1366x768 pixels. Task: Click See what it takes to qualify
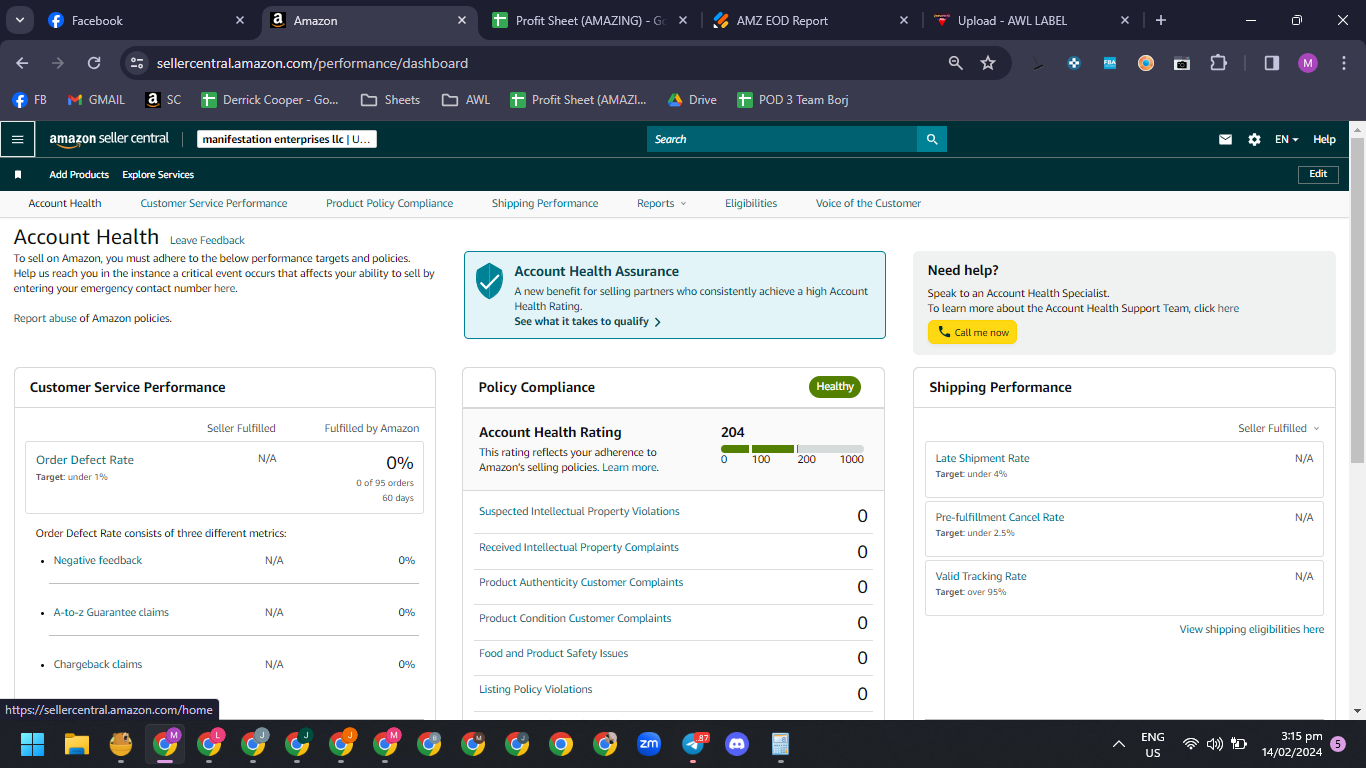[x=587, y=322]
